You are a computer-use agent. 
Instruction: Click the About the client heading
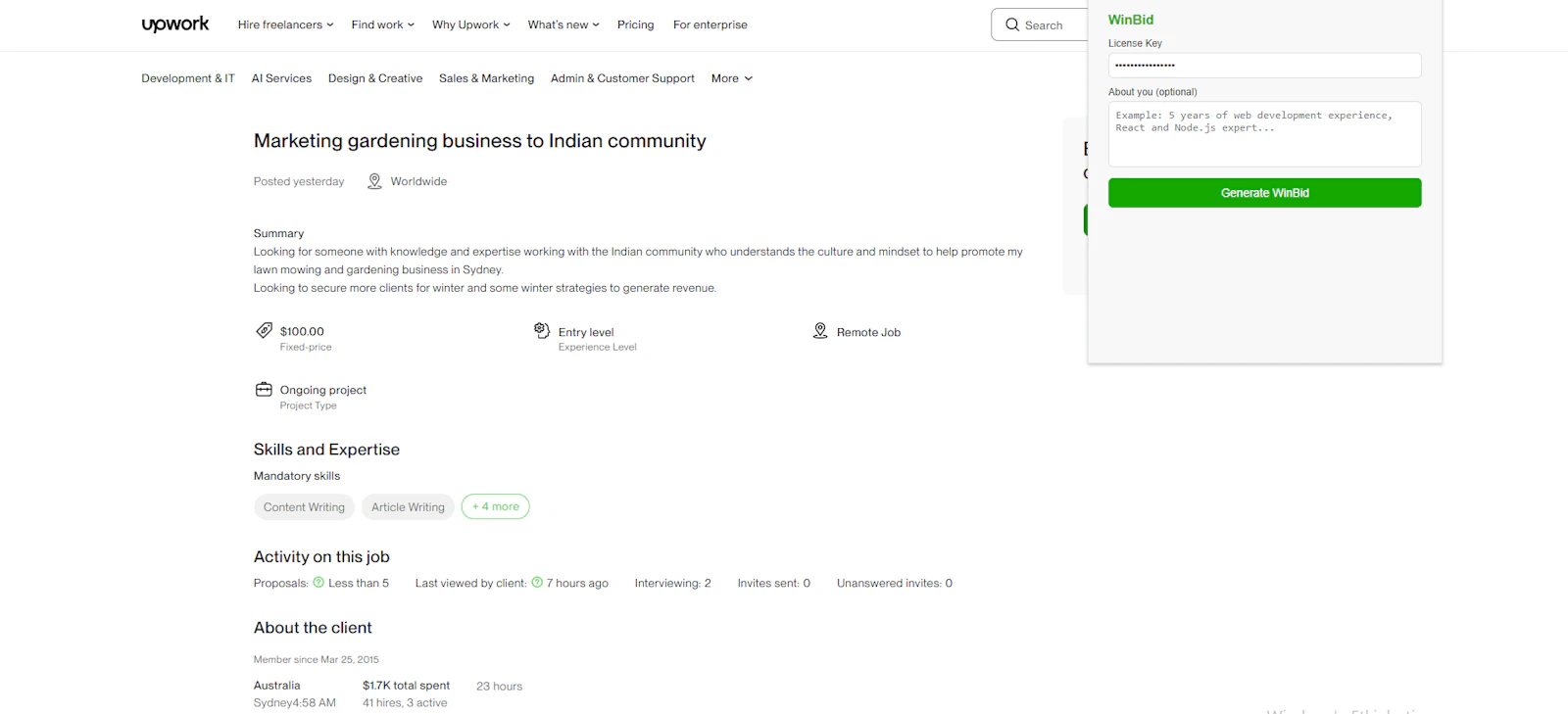(x=313, y=628)
